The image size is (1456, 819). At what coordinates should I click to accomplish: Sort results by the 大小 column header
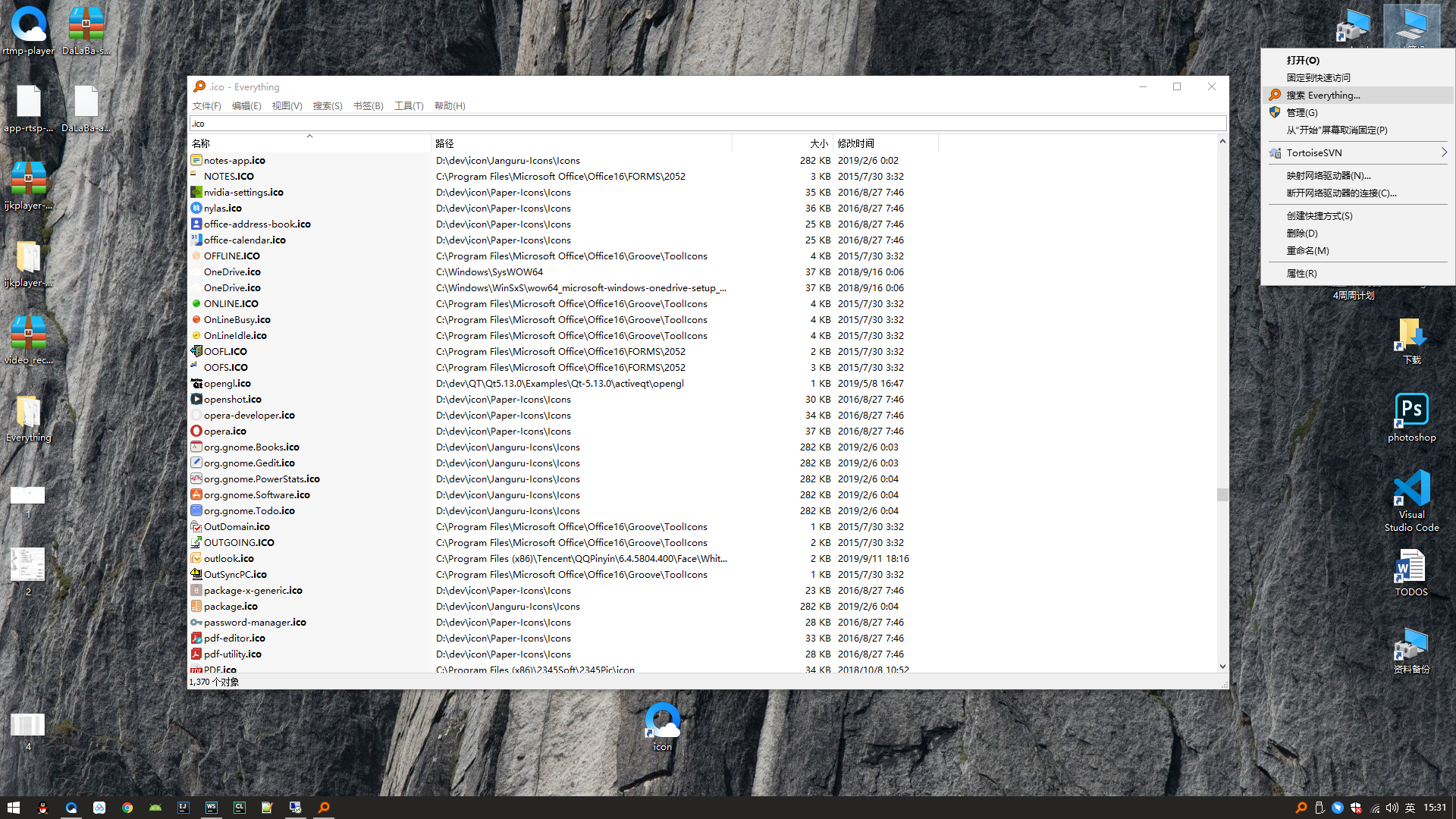coord(818,143)
